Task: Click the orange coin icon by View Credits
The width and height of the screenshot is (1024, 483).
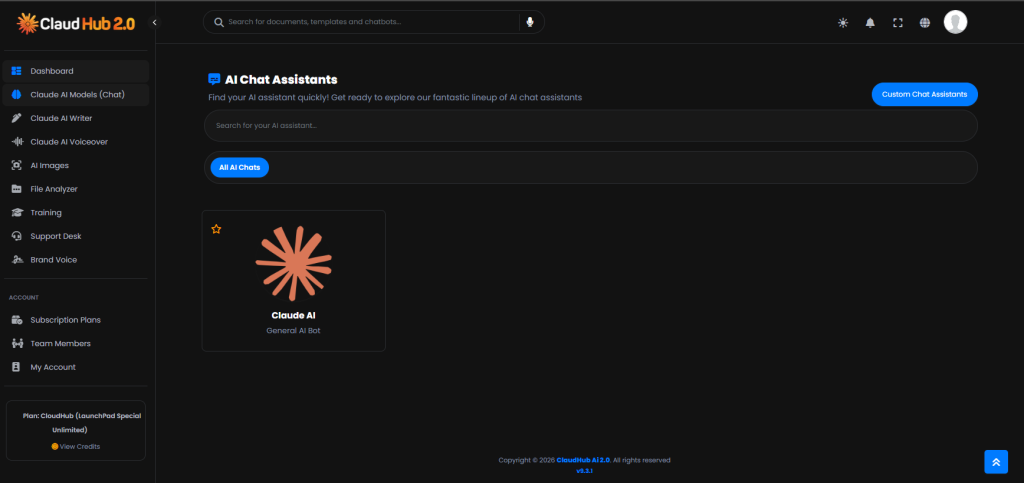Action: coord(55,446)
